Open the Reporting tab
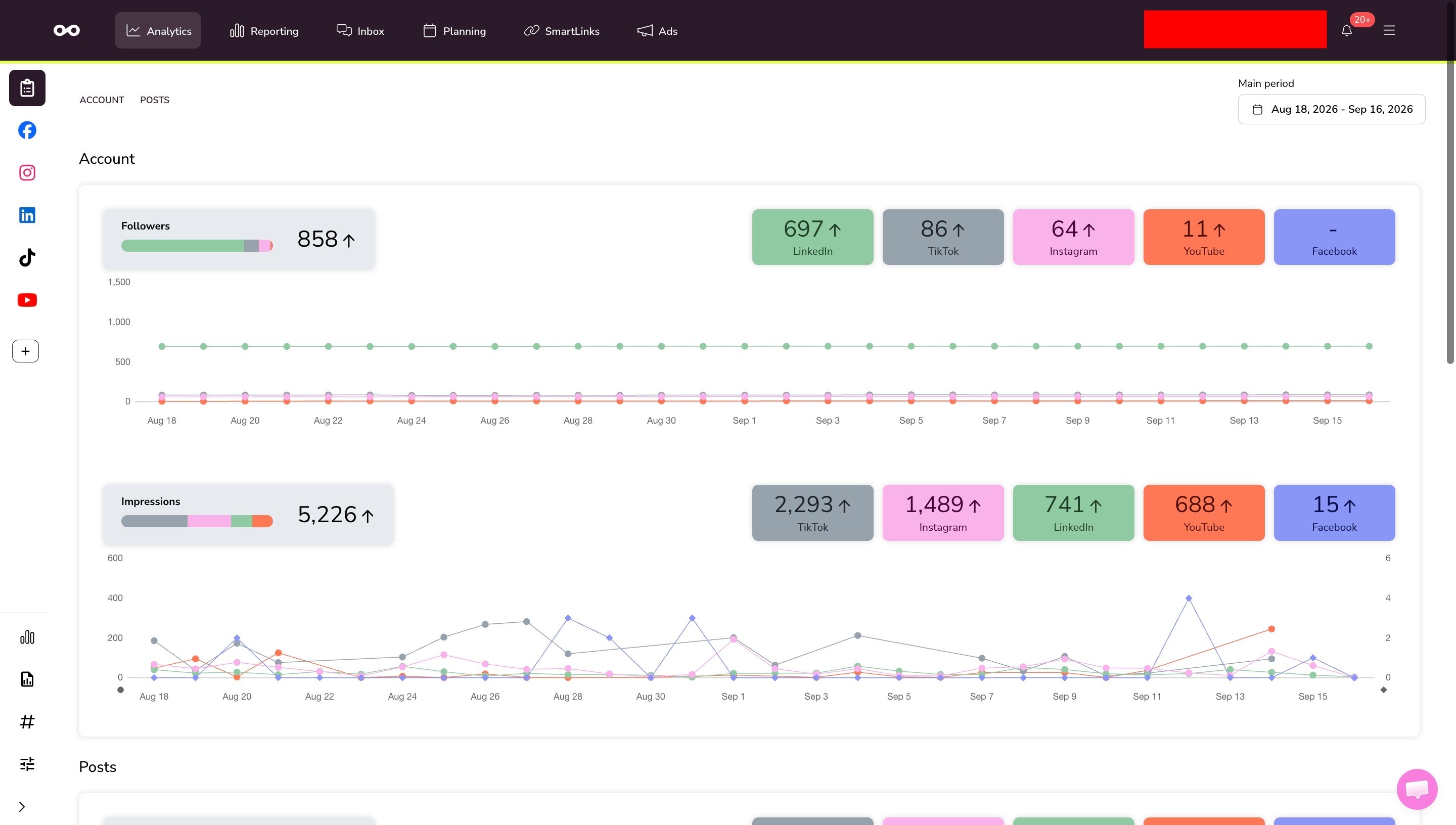This screenshot has width=1456, height=825. (264, 31)
